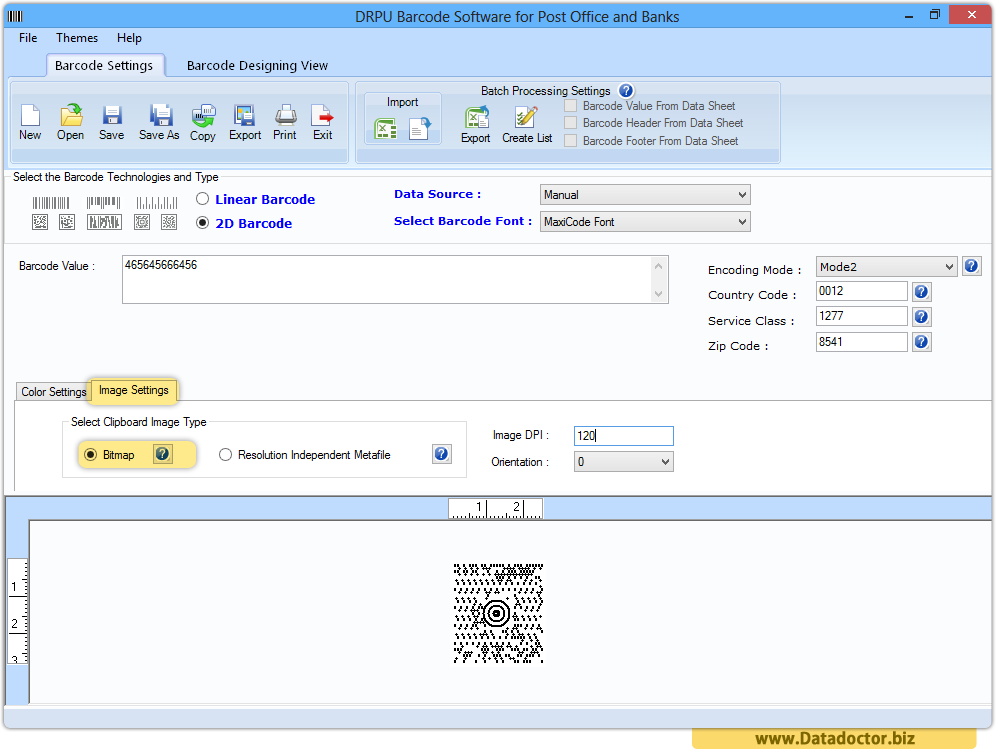Print the barcode via the Print icon

[x=285, y=122]
